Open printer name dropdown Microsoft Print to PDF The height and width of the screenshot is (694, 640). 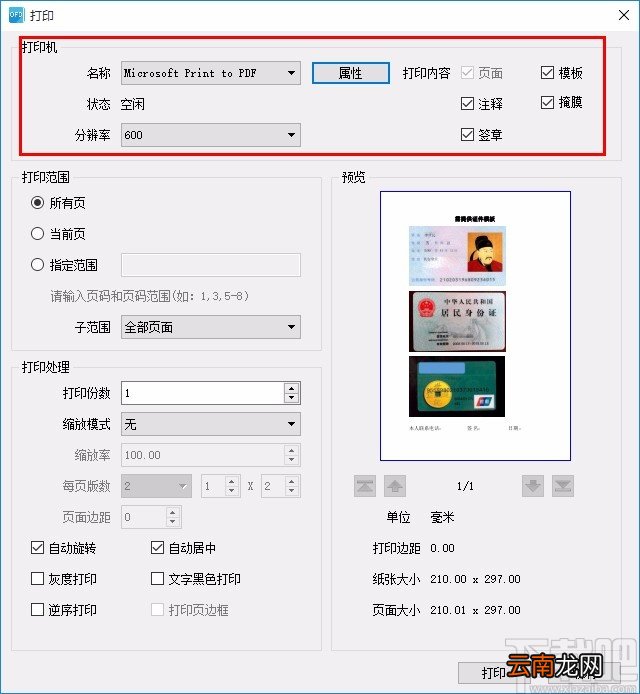[211, 73]
